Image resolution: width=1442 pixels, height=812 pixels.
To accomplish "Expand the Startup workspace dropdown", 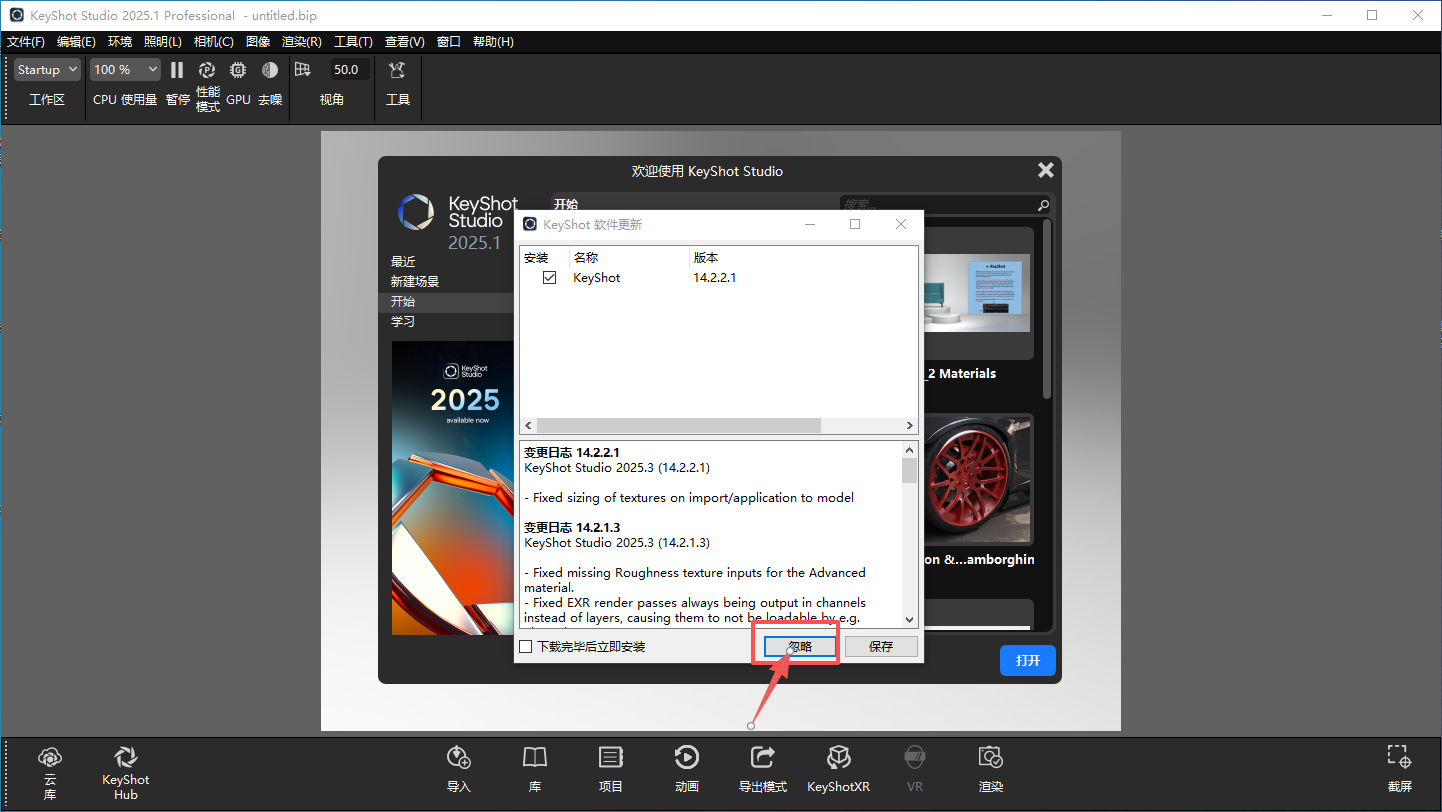I will tap(47, 70).
